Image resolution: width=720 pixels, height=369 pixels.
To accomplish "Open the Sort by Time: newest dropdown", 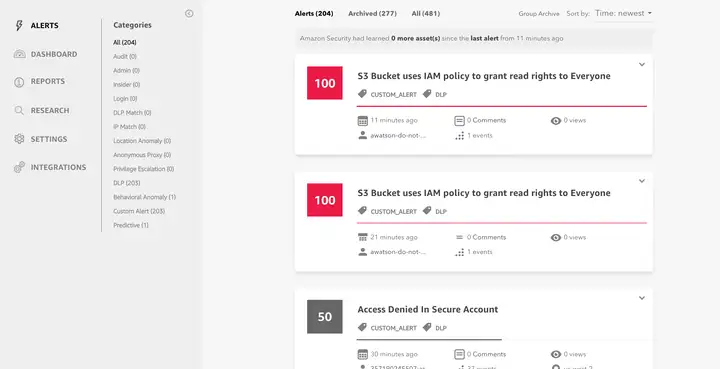I will click(624, 13).
